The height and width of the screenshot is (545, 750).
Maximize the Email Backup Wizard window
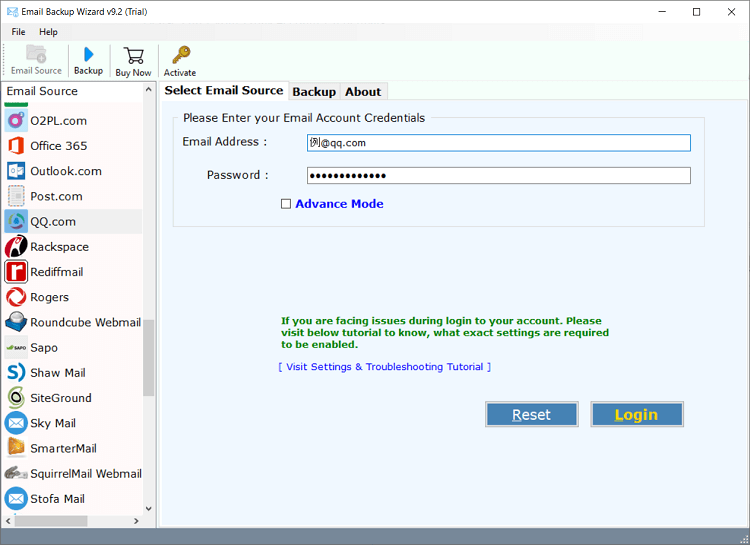(x=696, y=12)
